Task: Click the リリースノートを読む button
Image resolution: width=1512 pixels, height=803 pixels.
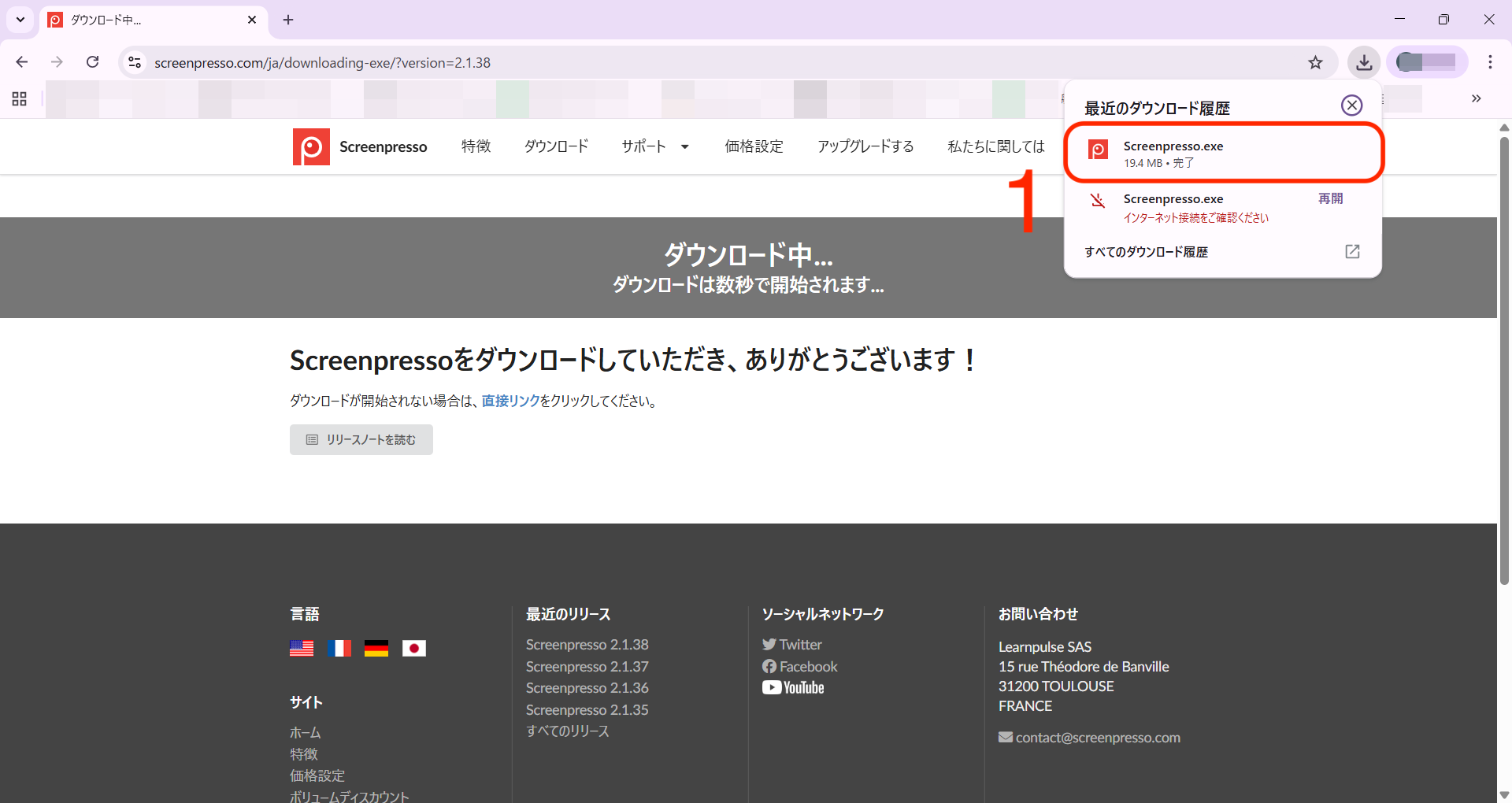Action: pyautogui.click(x=361, y=439)
